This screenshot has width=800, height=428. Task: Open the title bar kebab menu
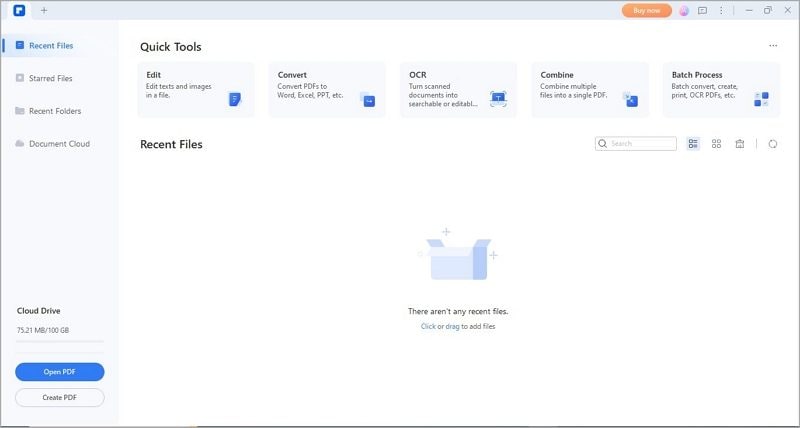(719, 11)
